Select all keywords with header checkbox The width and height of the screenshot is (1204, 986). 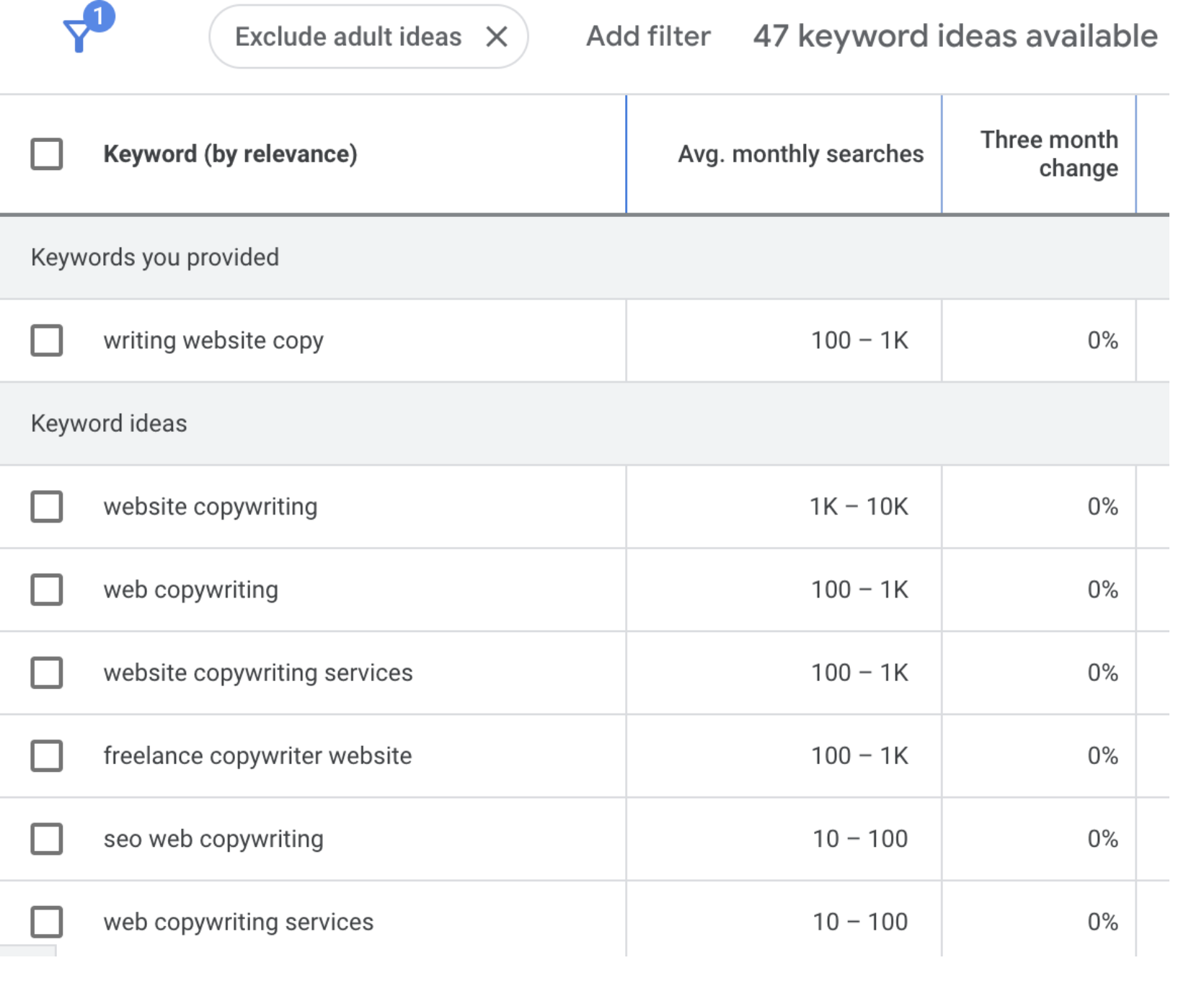[47, 154]
